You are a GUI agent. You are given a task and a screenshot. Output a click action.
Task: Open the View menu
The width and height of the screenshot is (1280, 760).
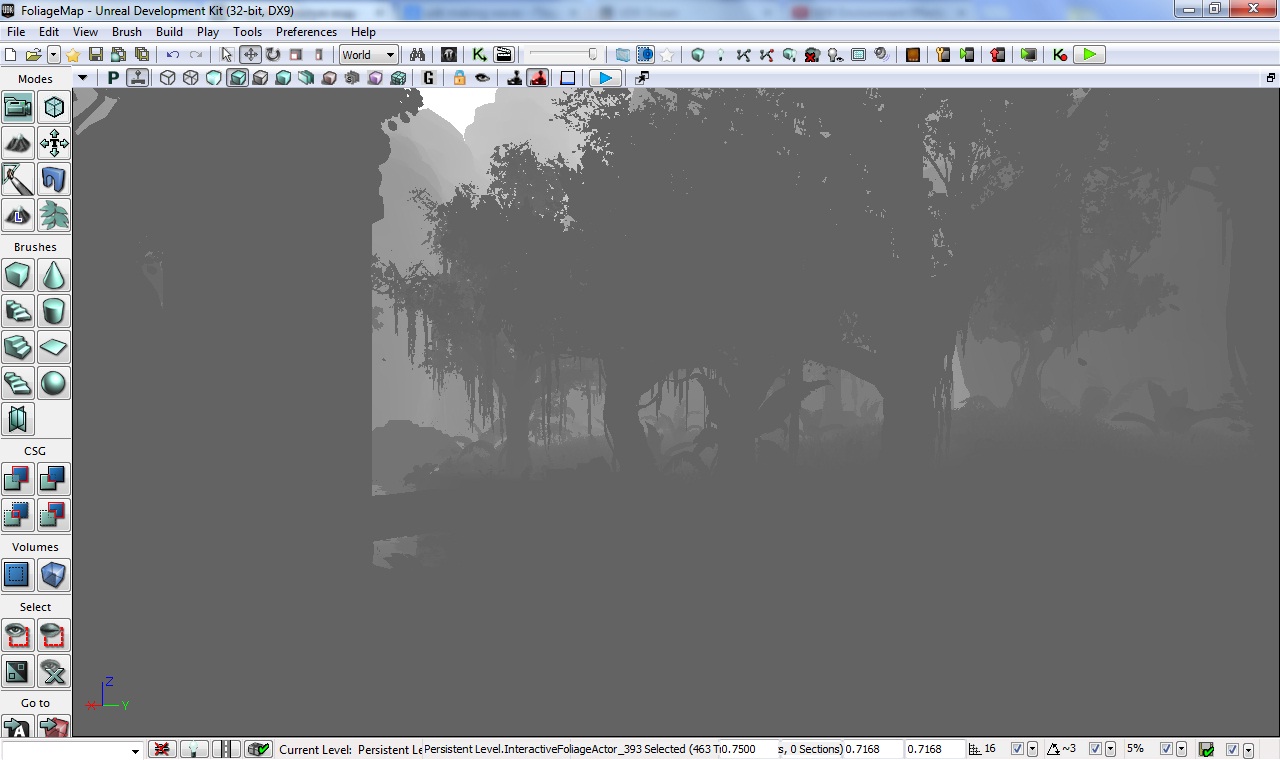[85, 32]
